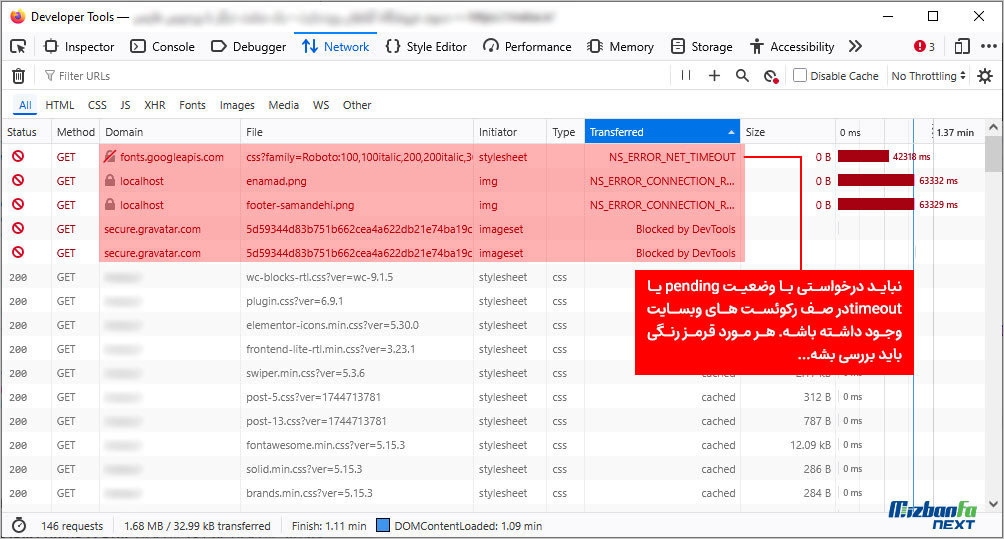
Task: Open the Storage tab
Action: pyautogui.click(x=701, y=47)
